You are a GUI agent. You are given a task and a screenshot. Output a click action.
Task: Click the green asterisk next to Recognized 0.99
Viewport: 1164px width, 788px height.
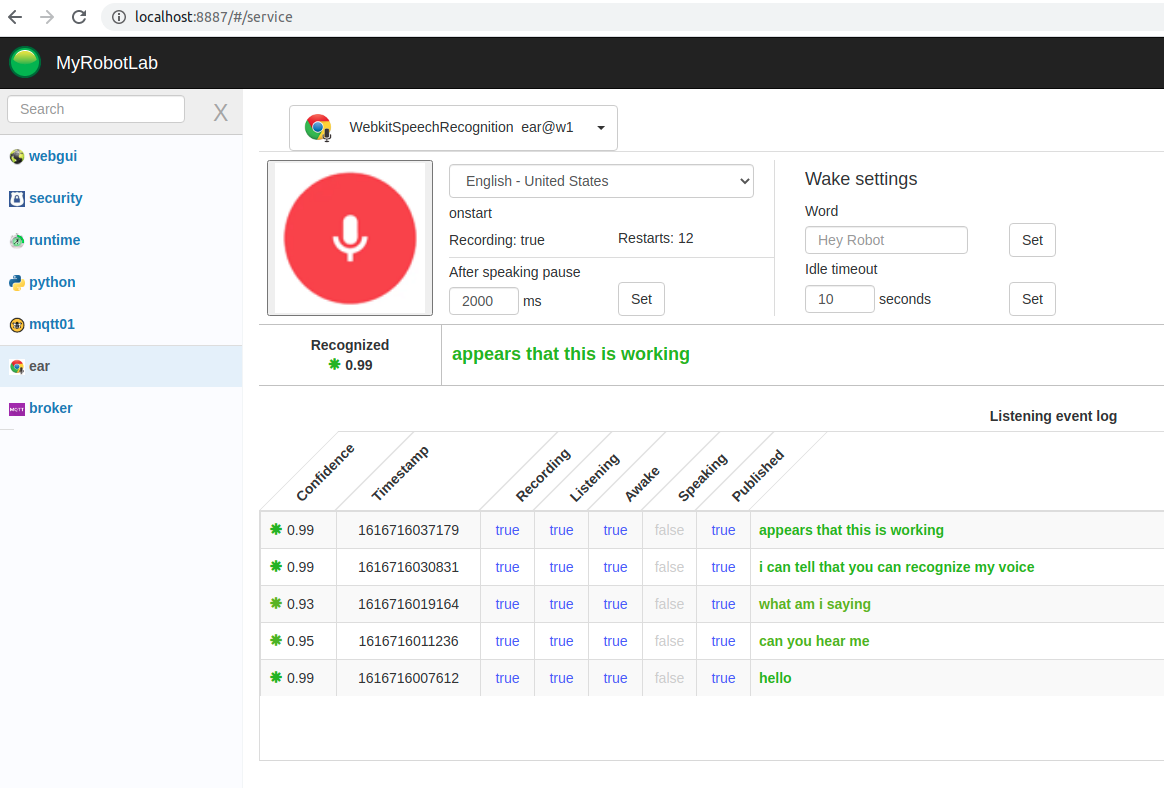pos(334,364)
